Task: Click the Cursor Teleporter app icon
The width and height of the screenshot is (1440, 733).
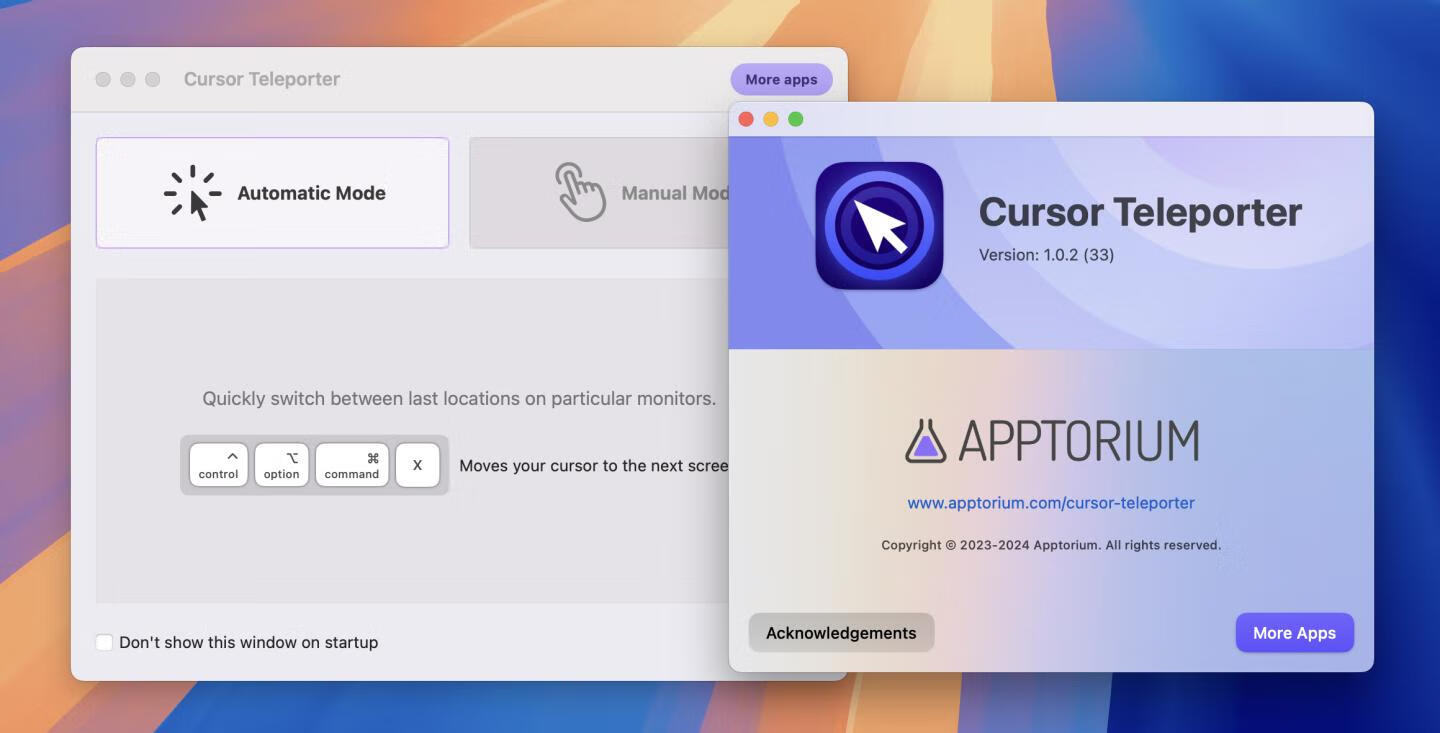Action: pos(879,226)
